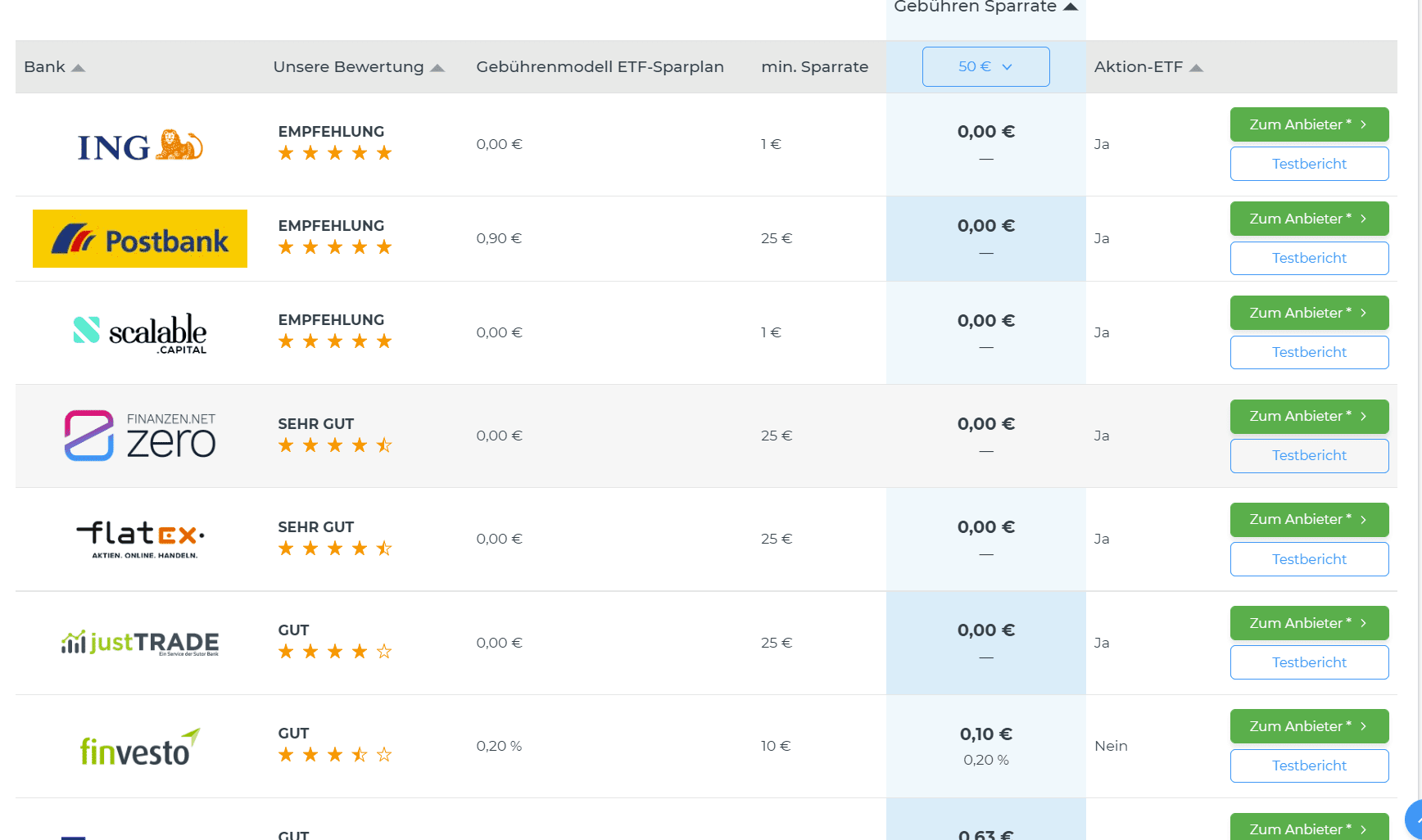Screen dimensions: 1422x840
Task: Select the EMPFEHLUNG label for Scalable Capital
Action: point(331,320)
